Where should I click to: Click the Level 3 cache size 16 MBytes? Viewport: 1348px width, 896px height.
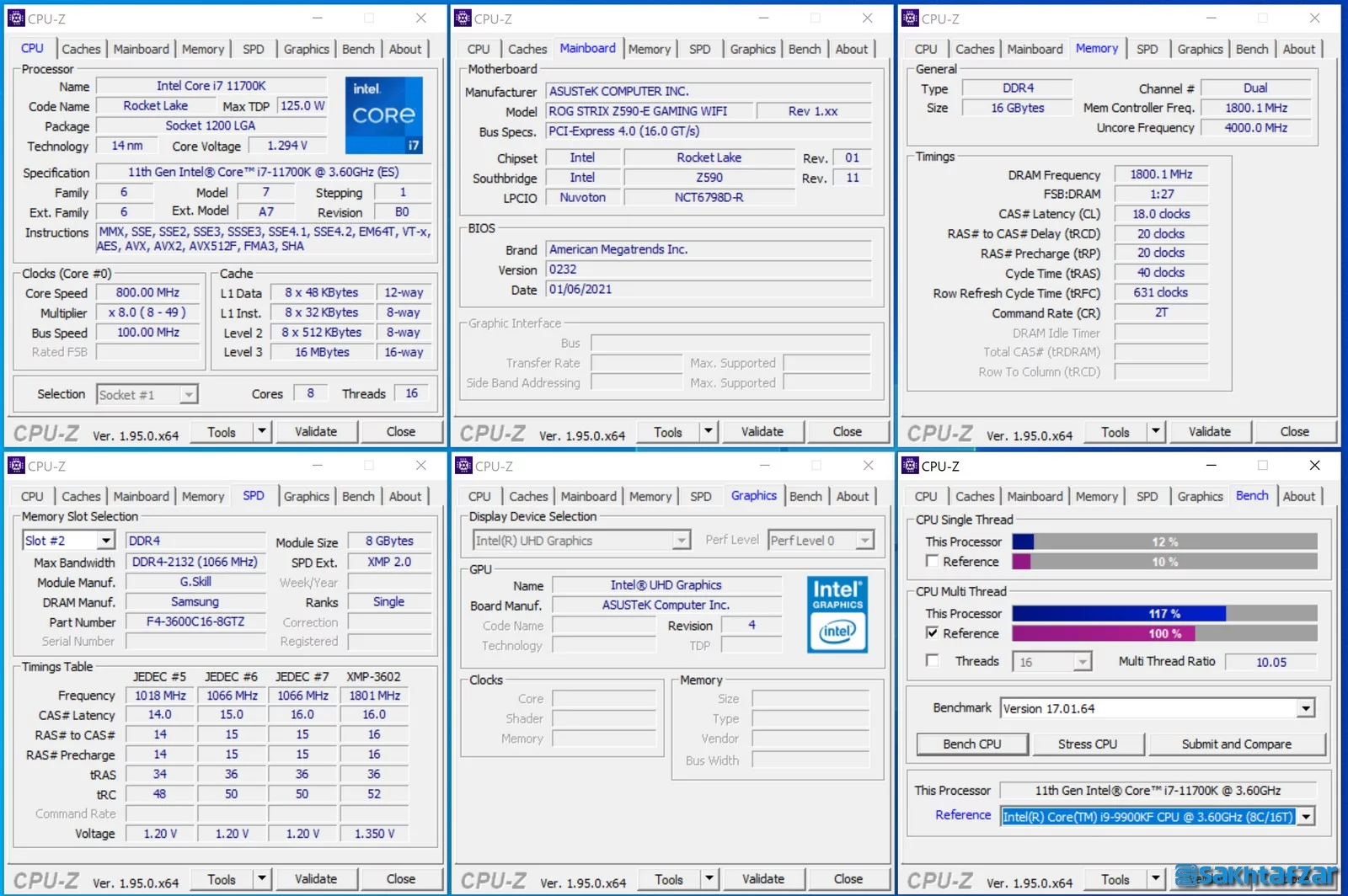click(x=322, y=352)
